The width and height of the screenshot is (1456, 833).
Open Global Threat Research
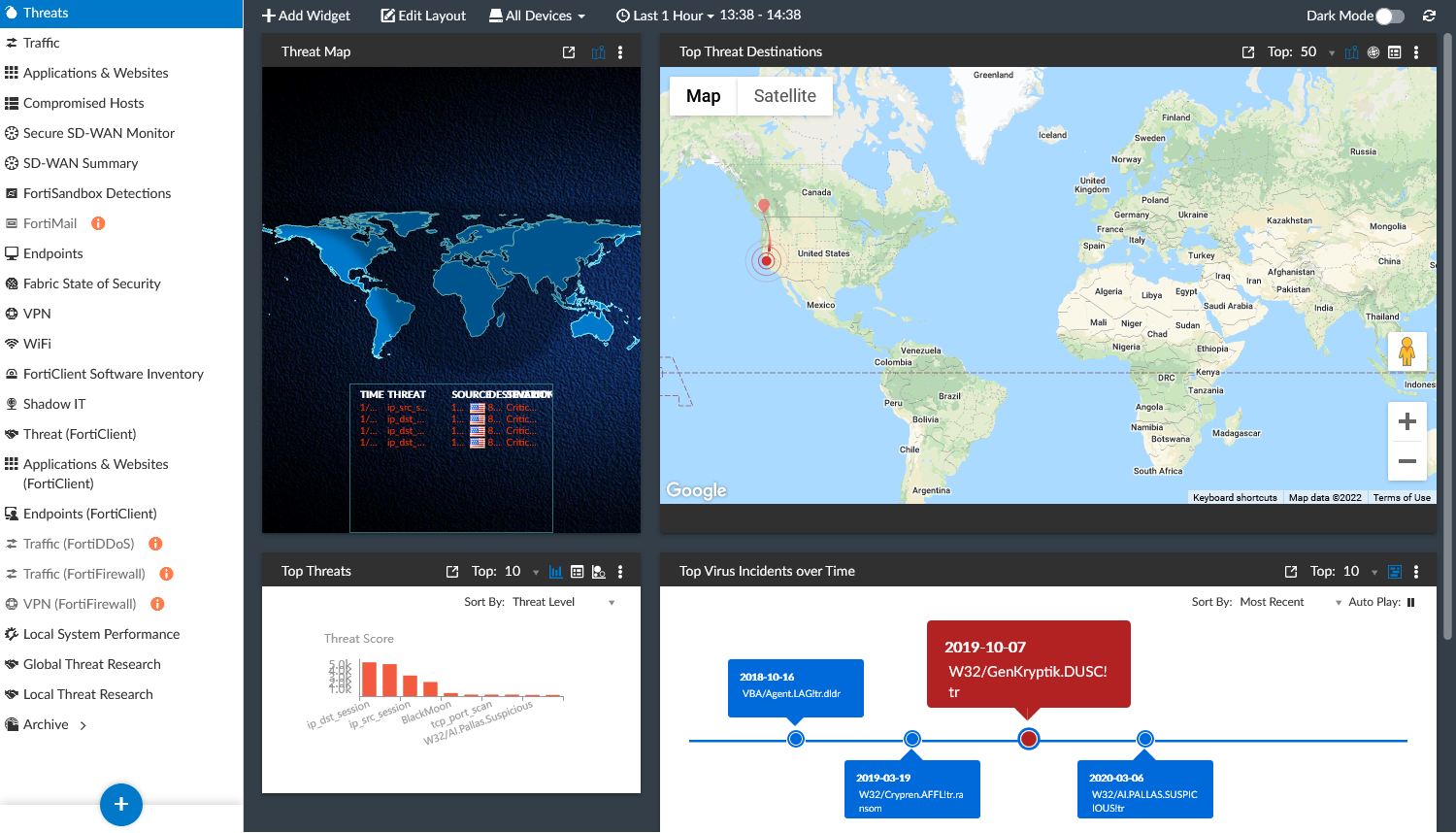[121, 664]
